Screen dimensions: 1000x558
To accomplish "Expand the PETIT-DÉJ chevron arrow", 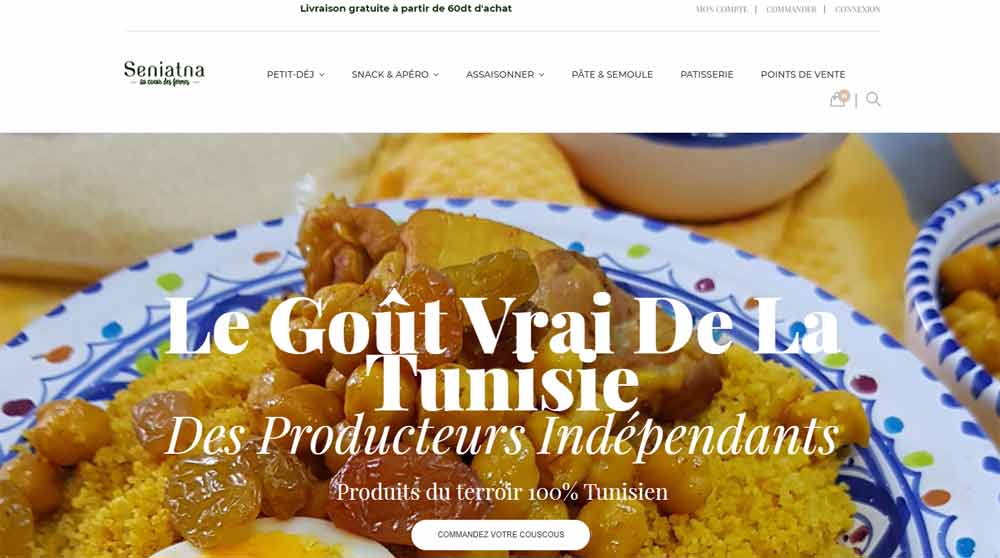I will click(322, 75).
